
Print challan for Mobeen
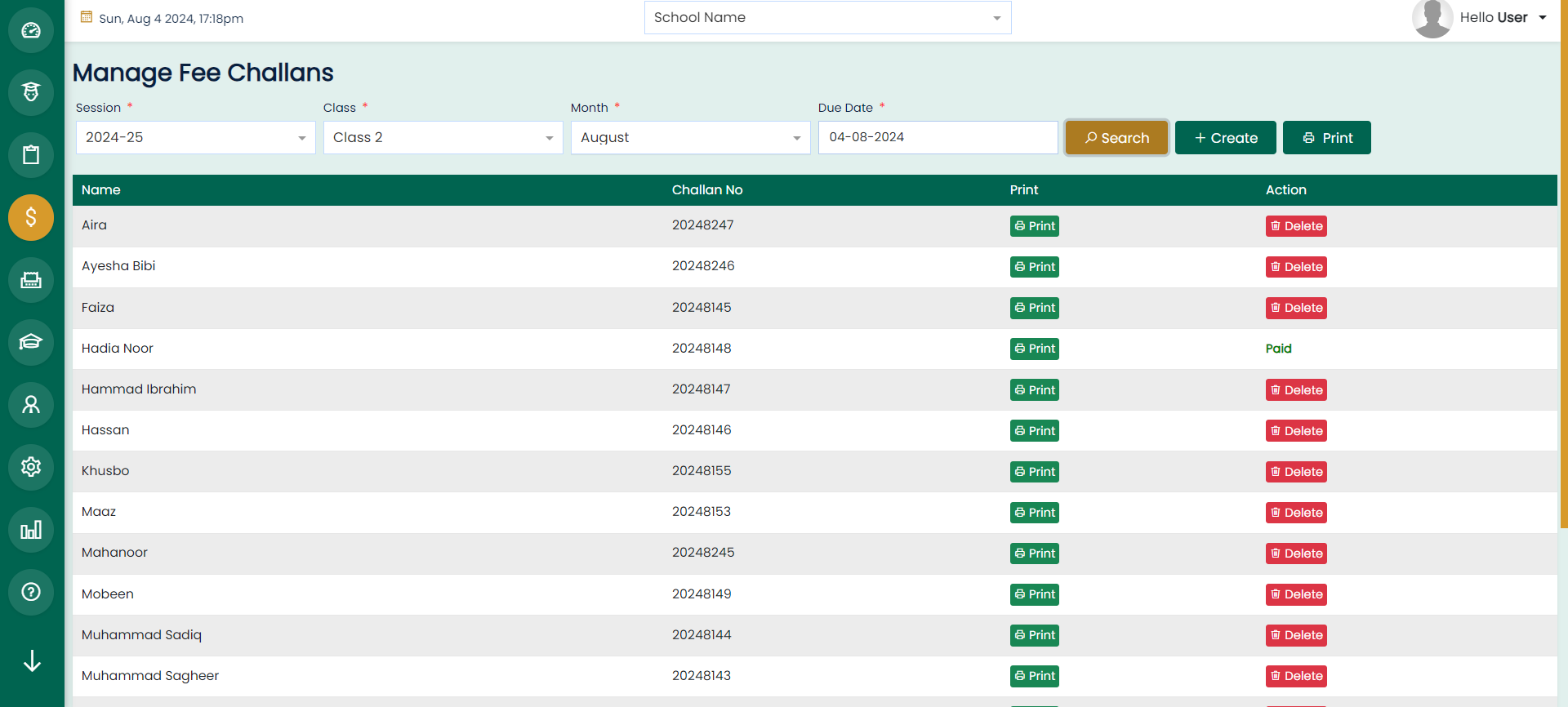coord(1035,594)
